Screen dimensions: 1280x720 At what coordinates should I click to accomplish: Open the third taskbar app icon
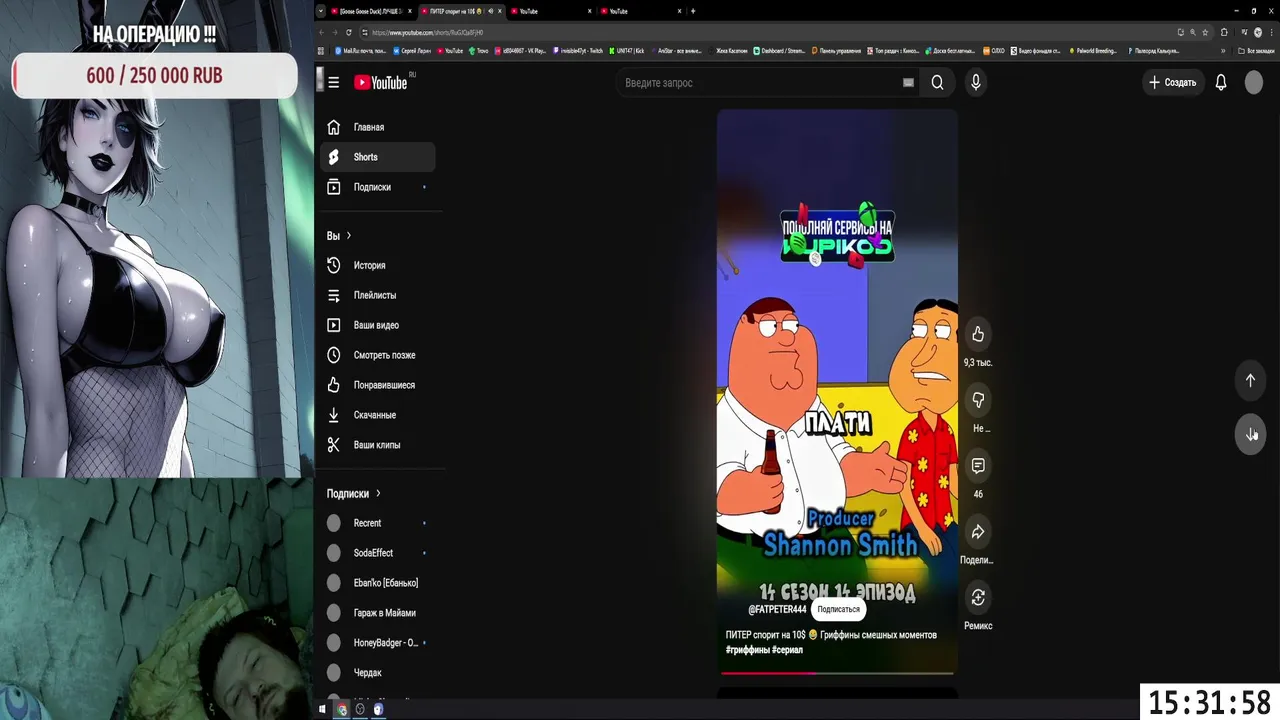click(378, 709)
